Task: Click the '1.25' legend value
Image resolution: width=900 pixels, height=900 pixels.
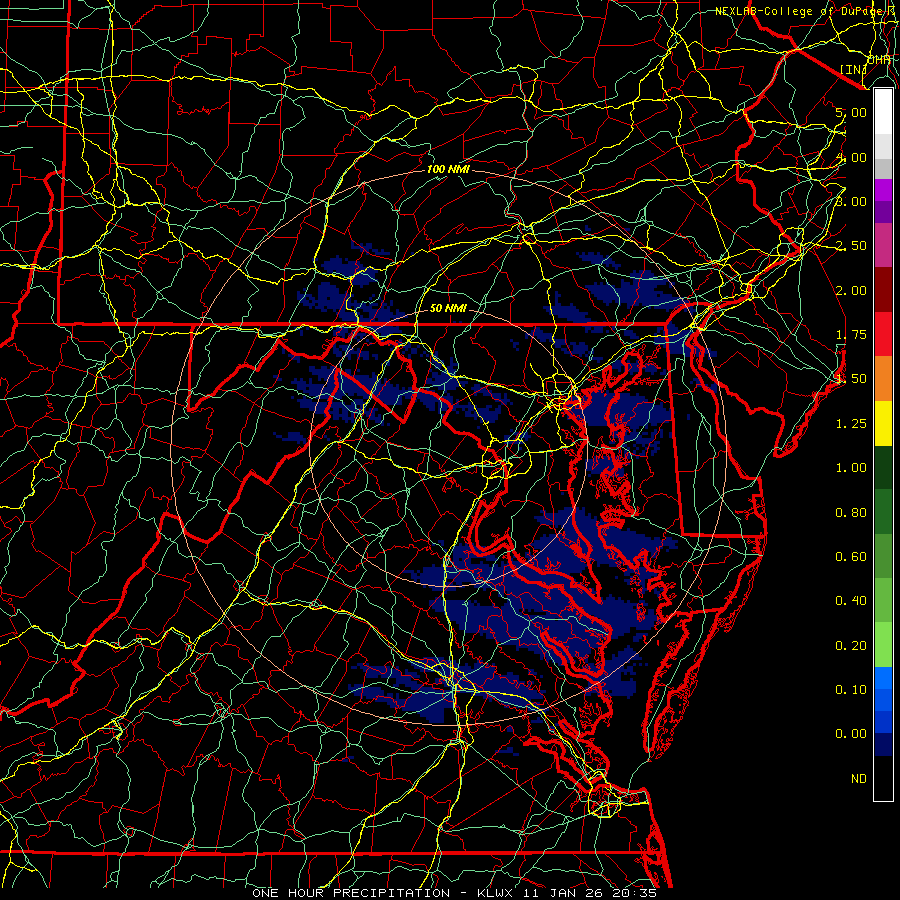Action: click(851, 424)
